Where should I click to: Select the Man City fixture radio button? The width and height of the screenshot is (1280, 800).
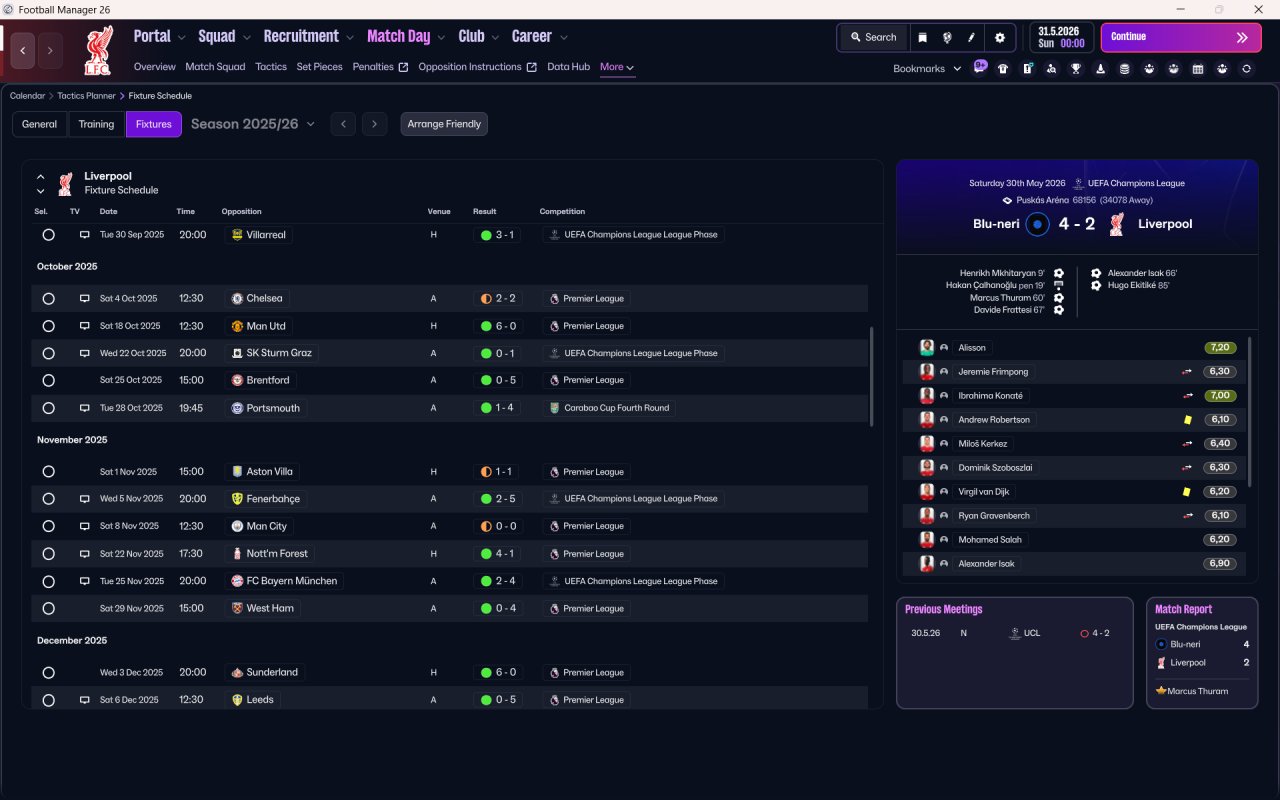click(48, 526)
